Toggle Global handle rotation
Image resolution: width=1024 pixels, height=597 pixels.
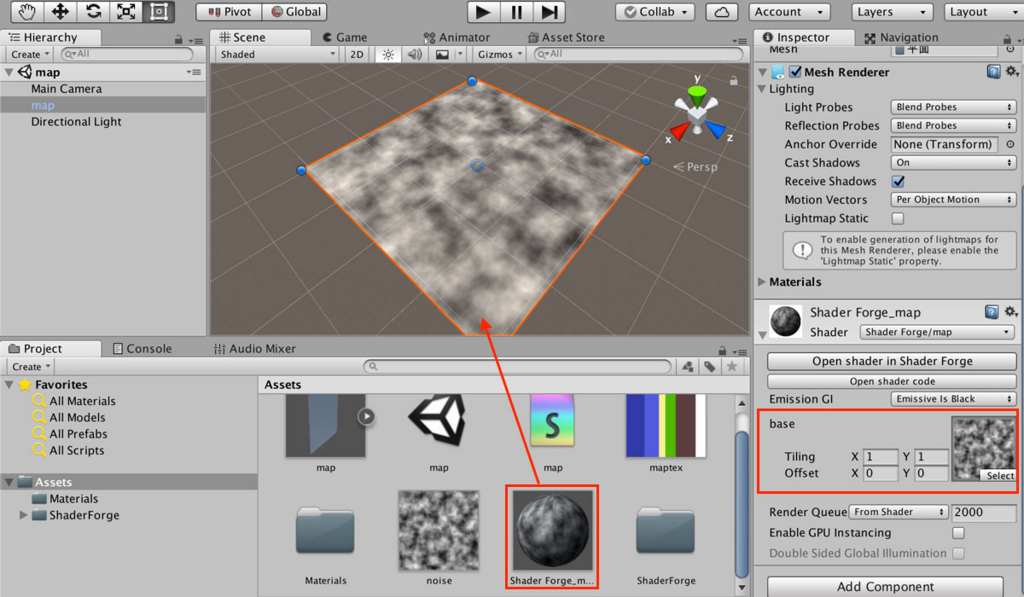[x=295, y=12]
